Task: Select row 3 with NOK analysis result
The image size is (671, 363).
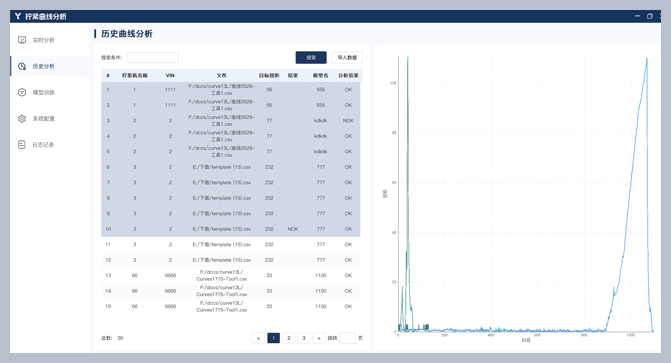Action: tap(231, 121)
